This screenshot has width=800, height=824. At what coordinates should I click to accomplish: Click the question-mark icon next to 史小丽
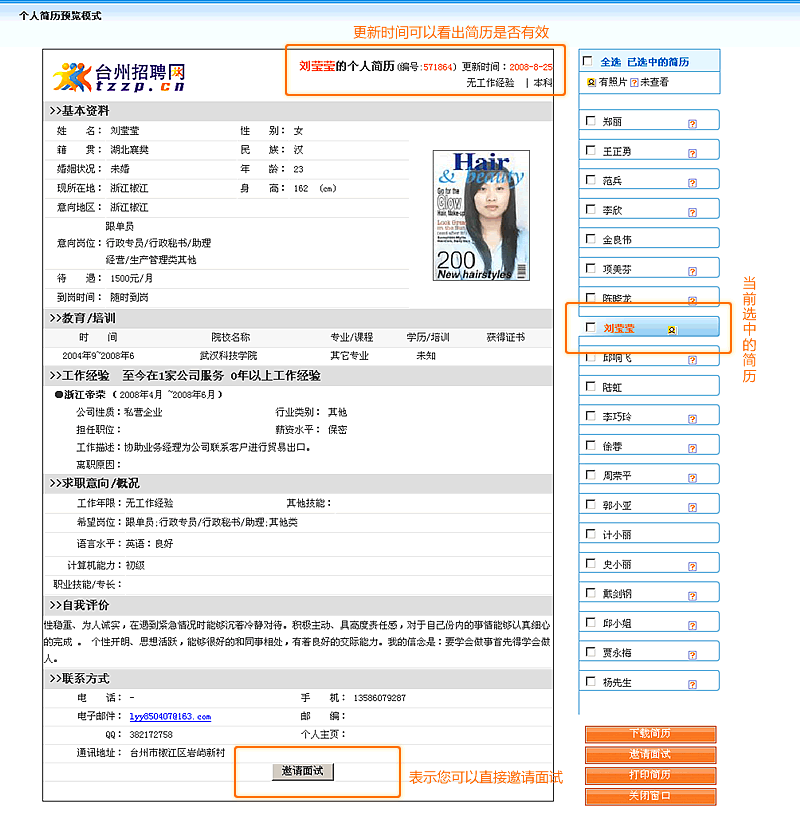[x=692, y=565]
